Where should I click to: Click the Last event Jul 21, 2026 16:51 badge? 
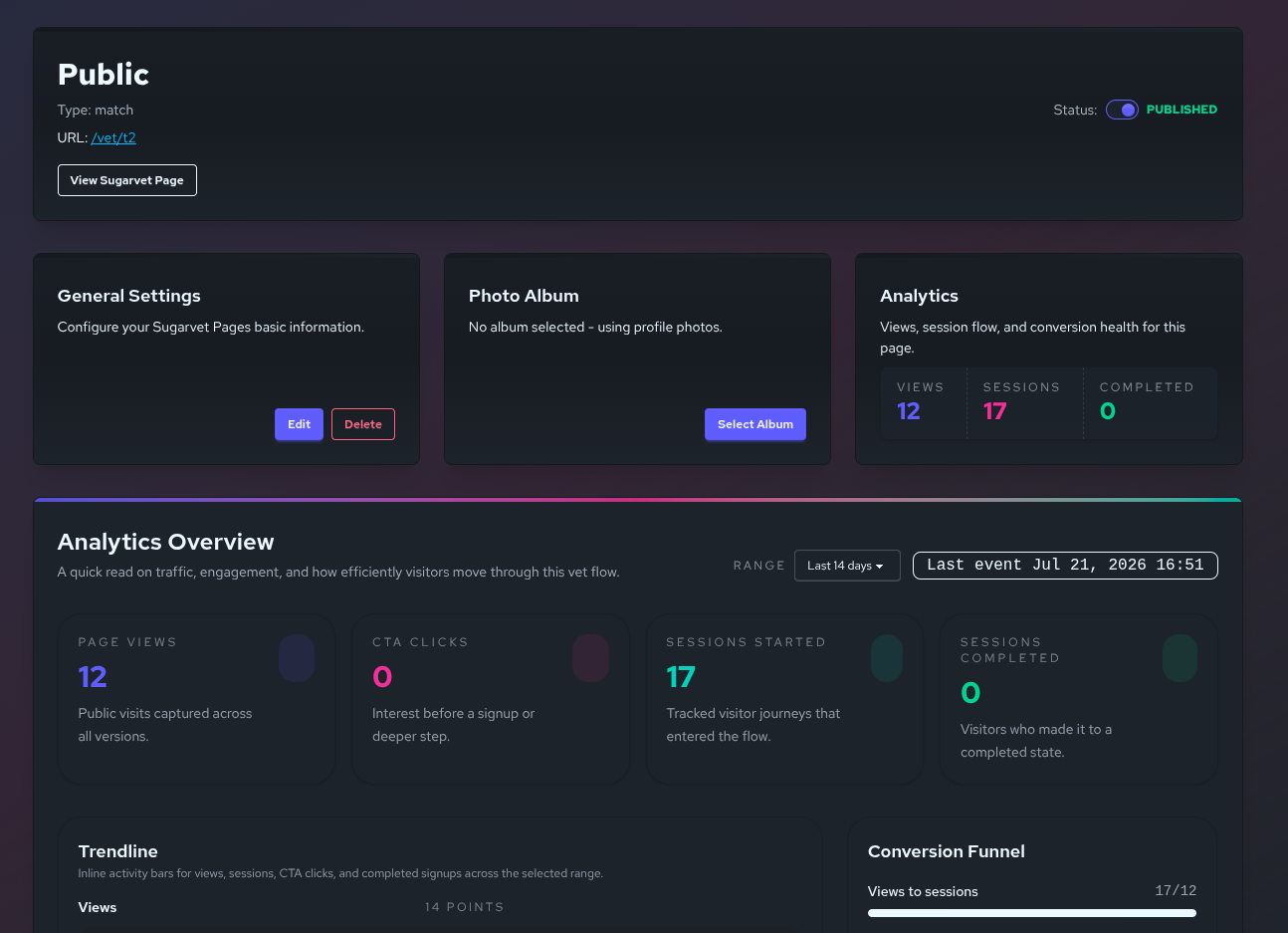click(1065, 566)
